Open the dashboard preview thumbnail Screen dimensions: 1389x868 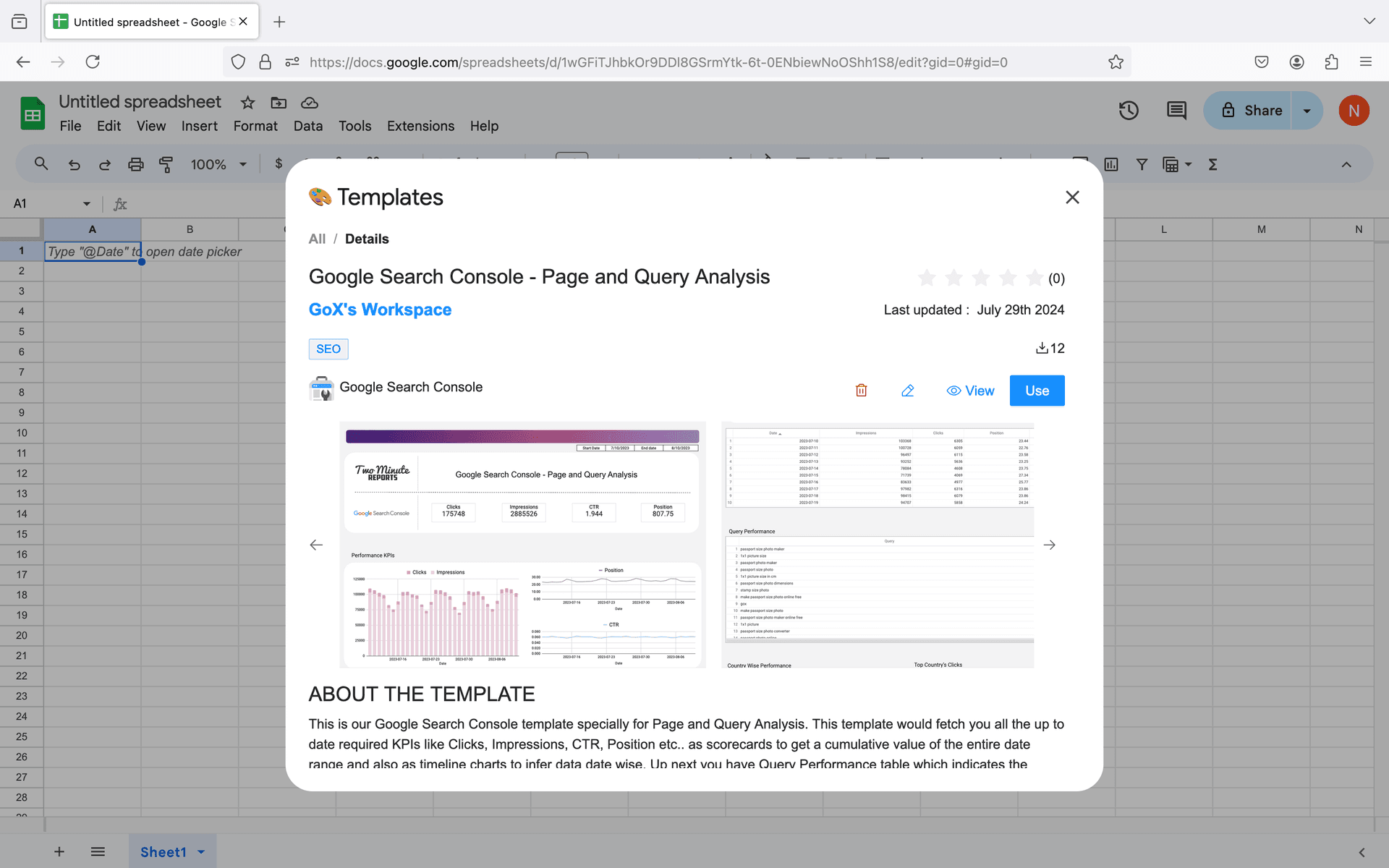point(522,545)
